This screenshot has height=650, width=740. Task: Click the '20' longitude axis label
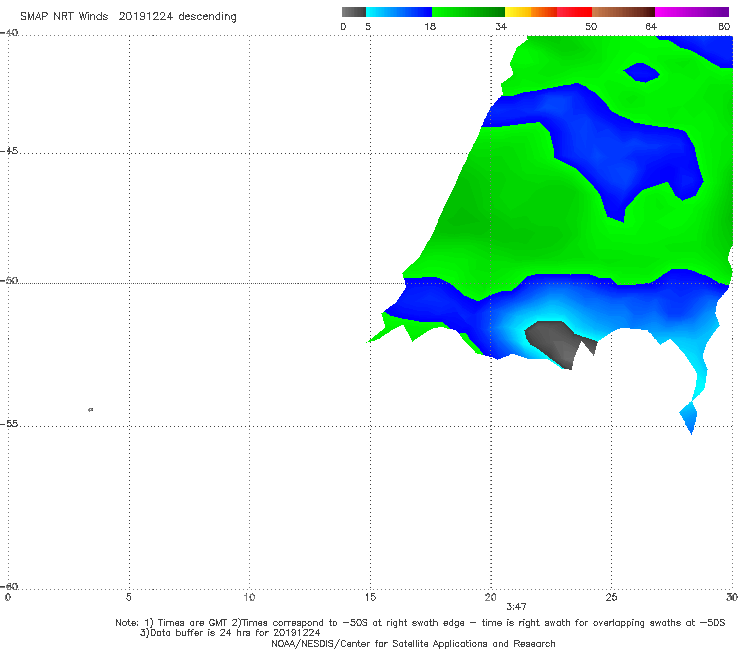pos(490,597)
